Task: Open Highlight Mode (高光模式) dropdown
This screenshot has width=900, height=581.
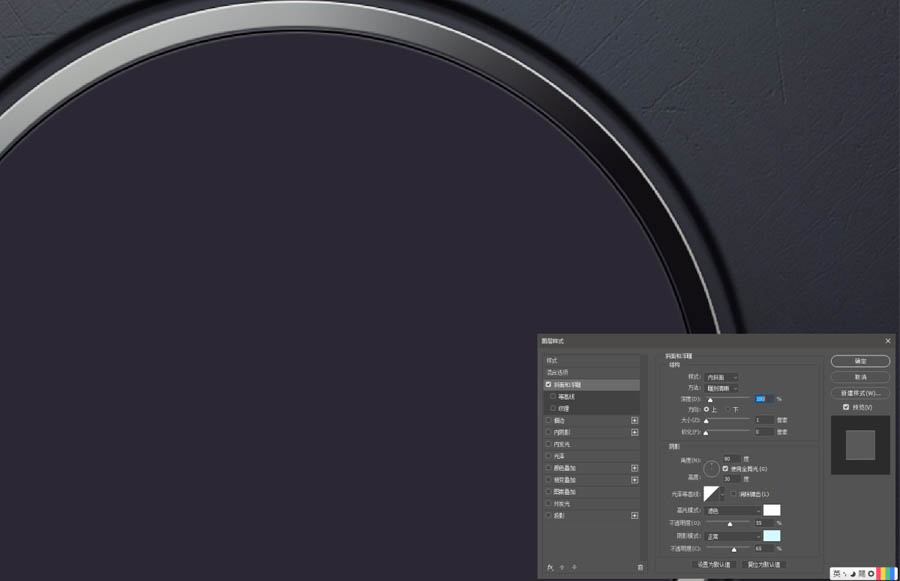Action: pos(733,510)
